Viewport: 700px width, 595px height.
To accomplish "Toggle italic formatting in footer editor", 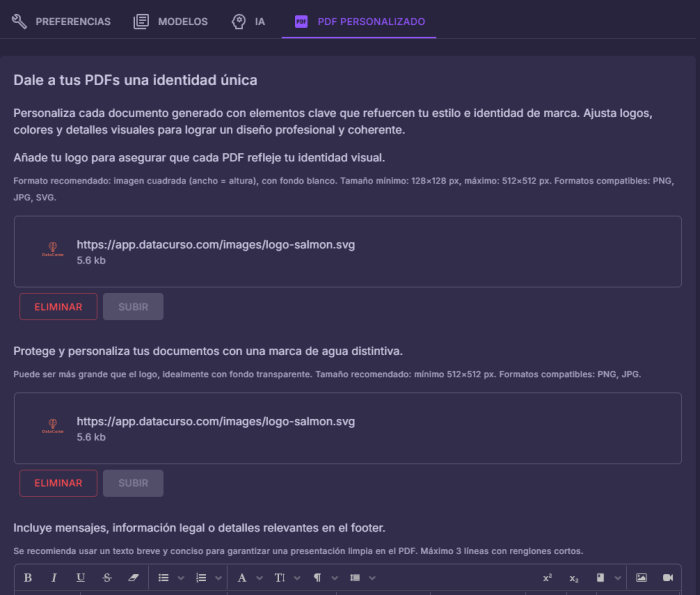I will point(54,578).
